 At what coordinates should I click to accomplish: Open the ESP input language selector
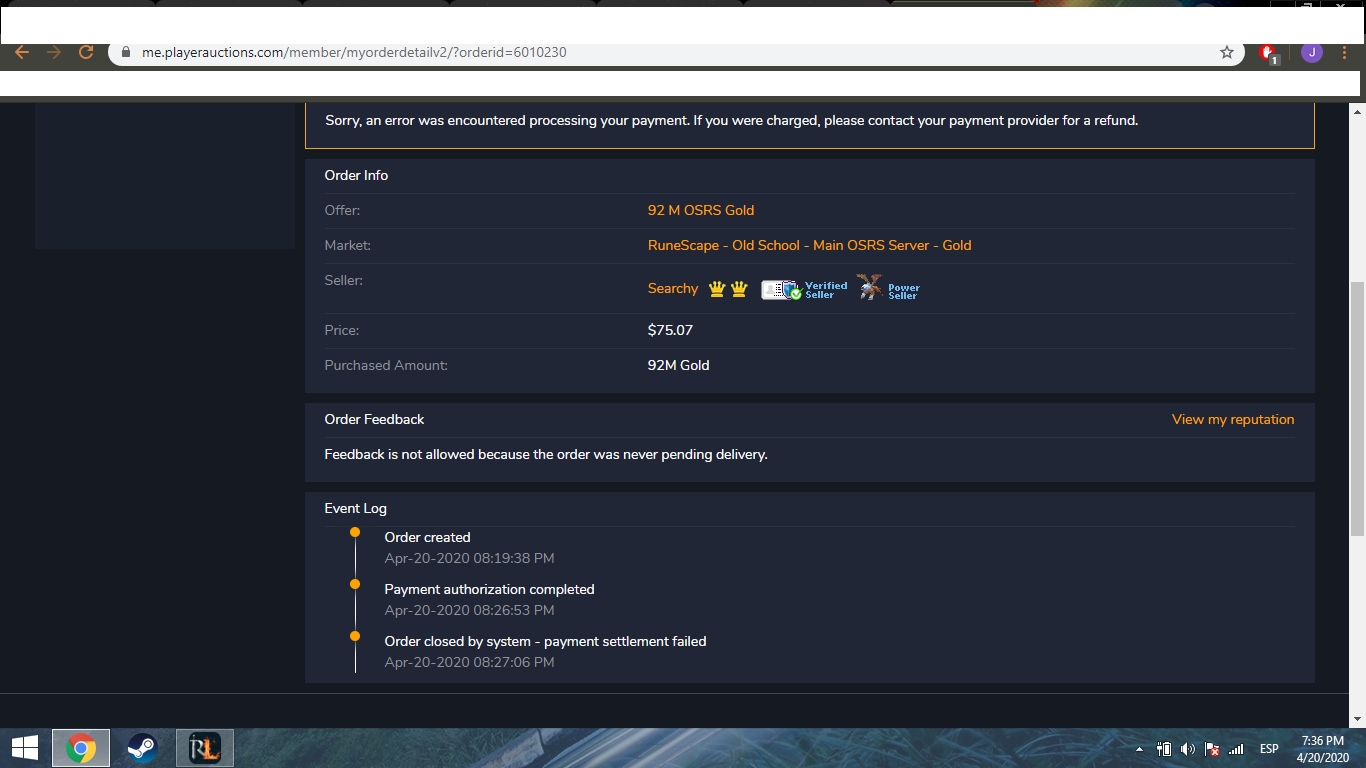coord(1269,749)
